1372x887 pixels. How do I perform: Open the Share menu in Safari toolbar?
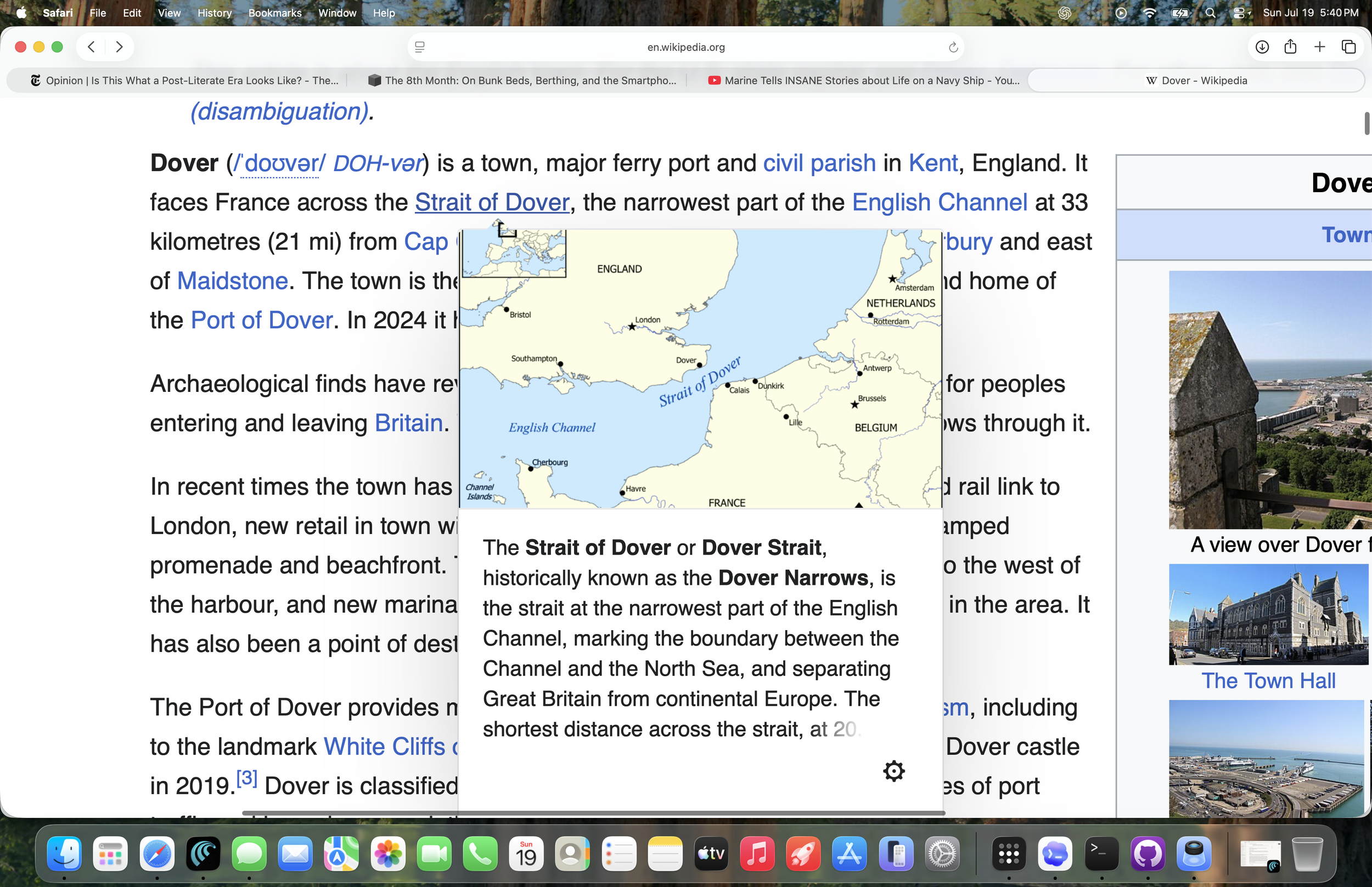pyautogui.click(x=1290, y=47)
